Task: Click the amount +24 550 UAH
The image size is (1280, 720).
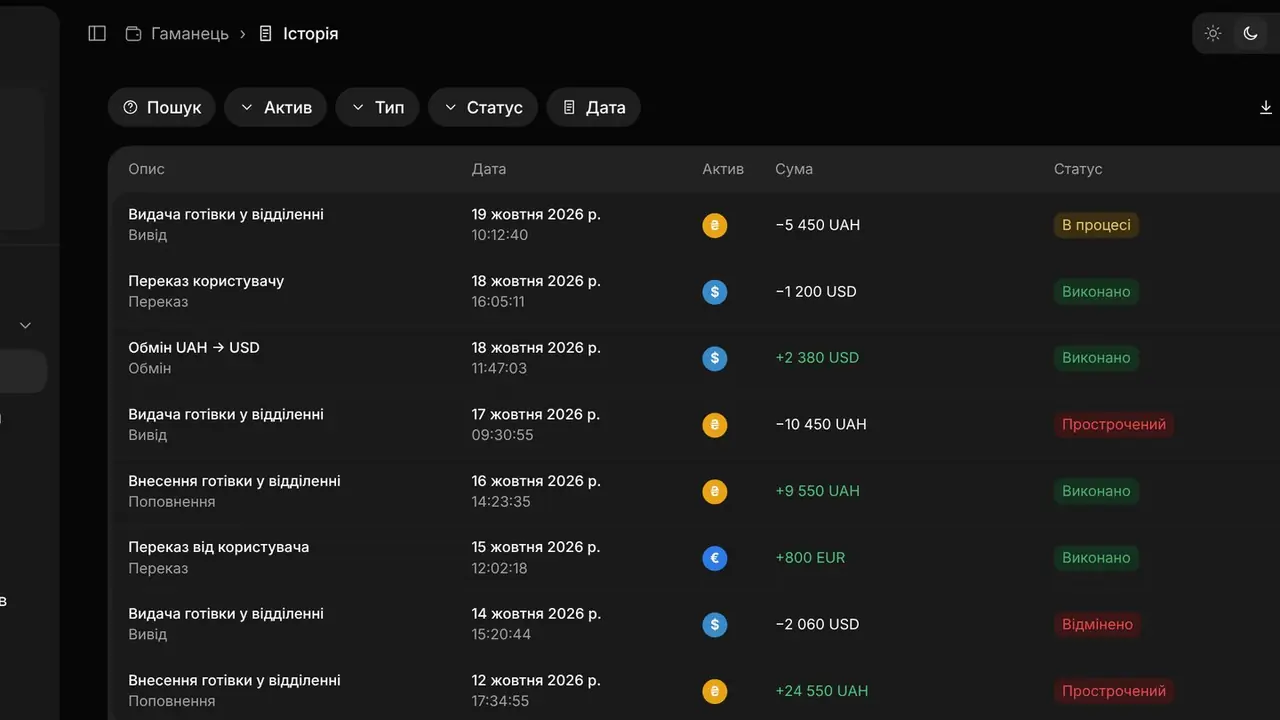Action: [822, 691]
